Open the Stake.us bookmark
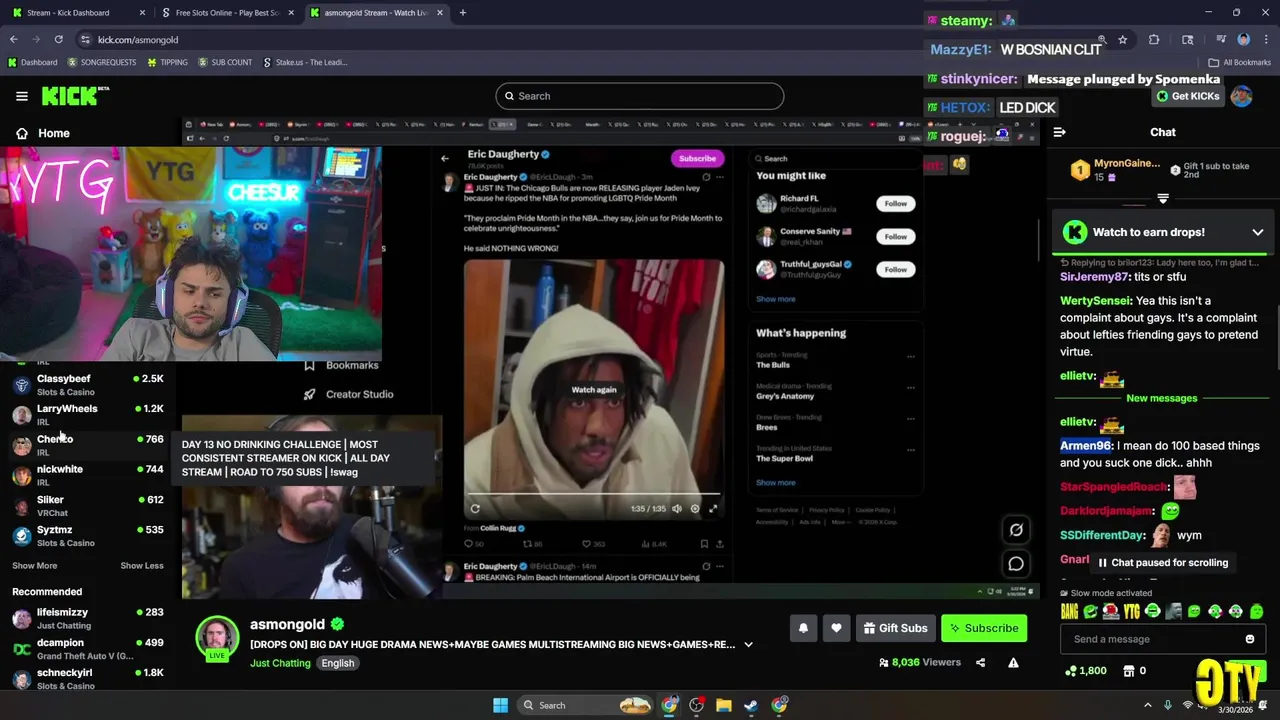Viewport: 1280px width, 720px height. (305, 62)
